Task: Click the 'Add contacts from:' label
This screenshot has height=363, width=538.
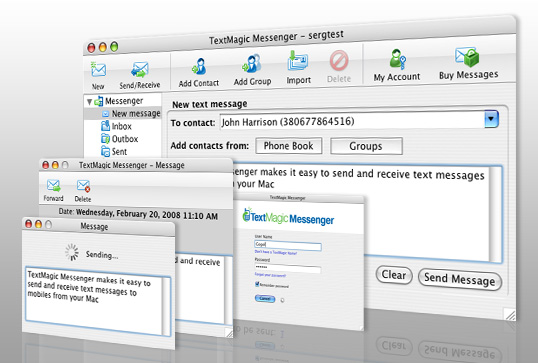Action: pos(210,145)
